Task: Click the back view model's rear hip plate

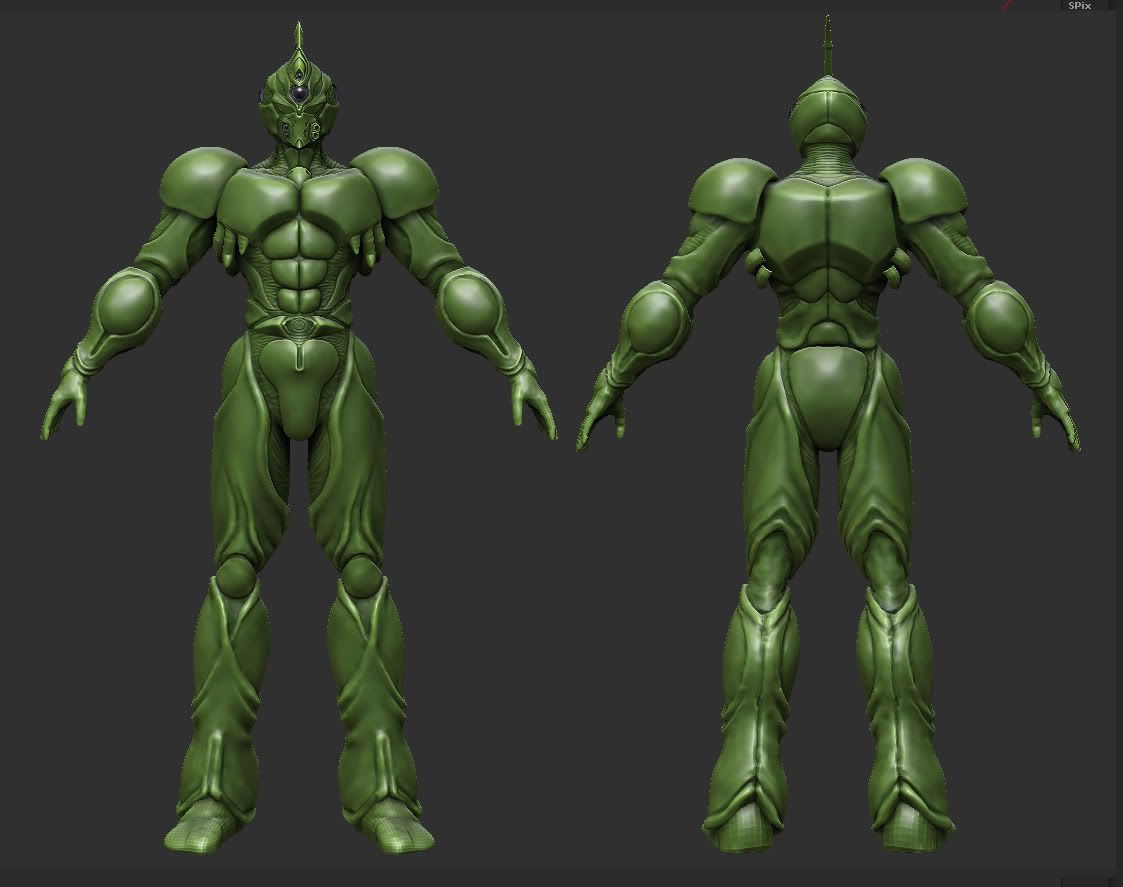Action: coord(828,395)
